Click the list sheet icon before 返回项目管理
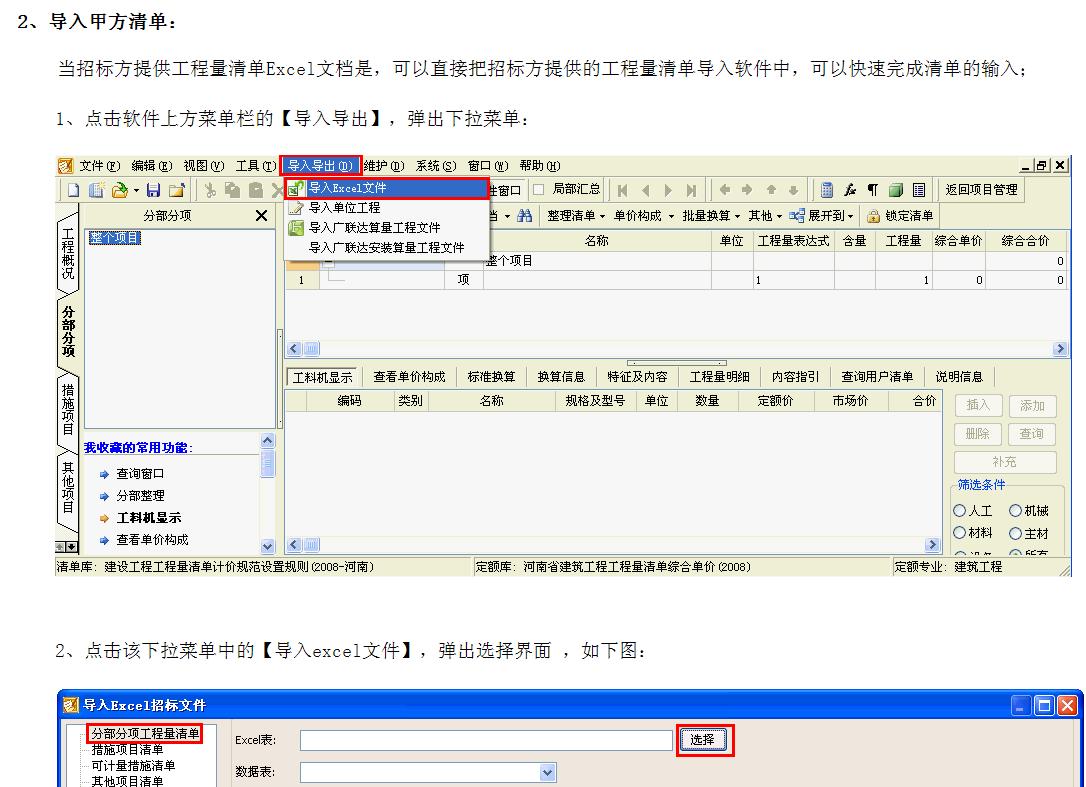 coord(919,190)
